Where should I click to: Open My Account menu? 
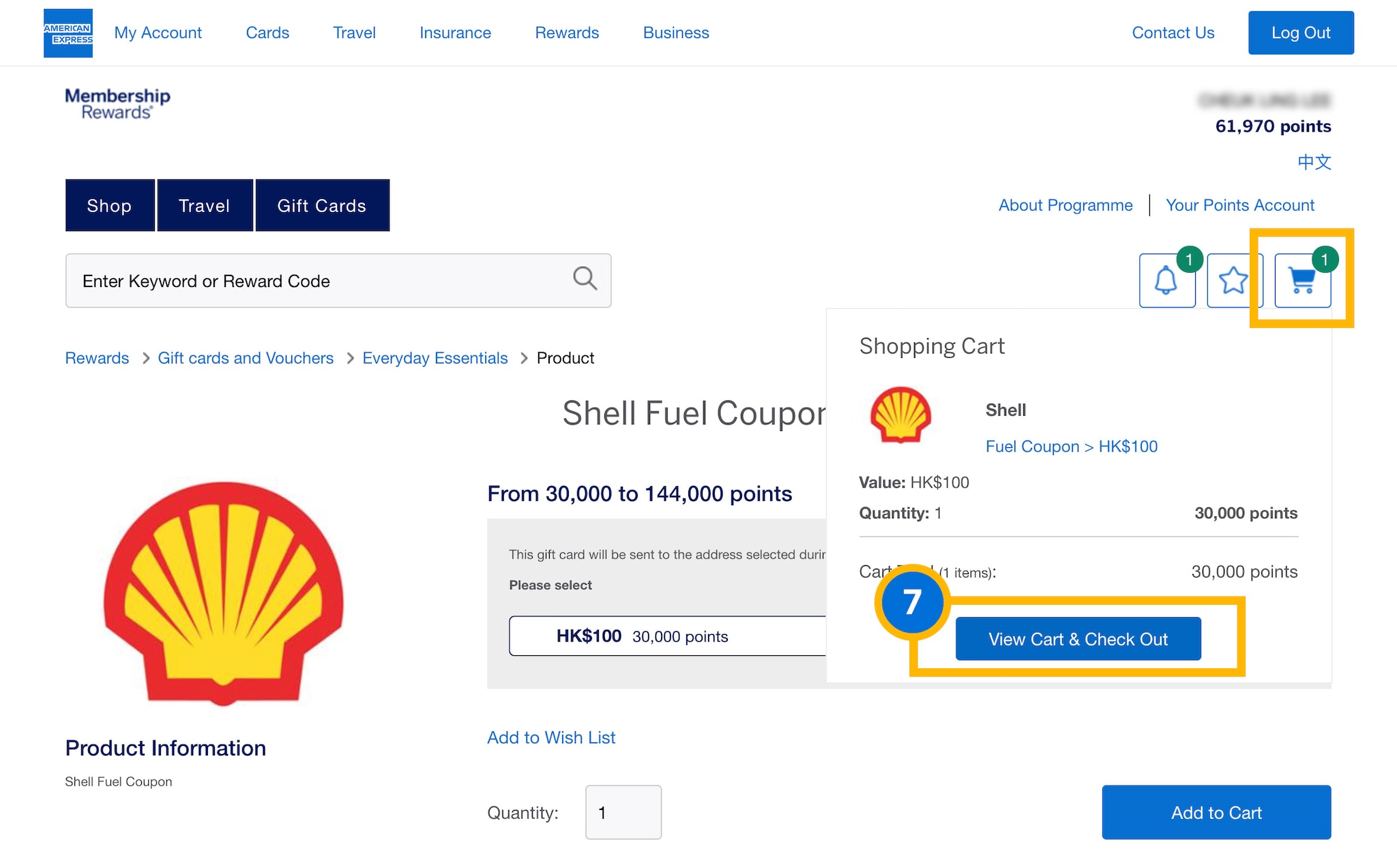158,33
